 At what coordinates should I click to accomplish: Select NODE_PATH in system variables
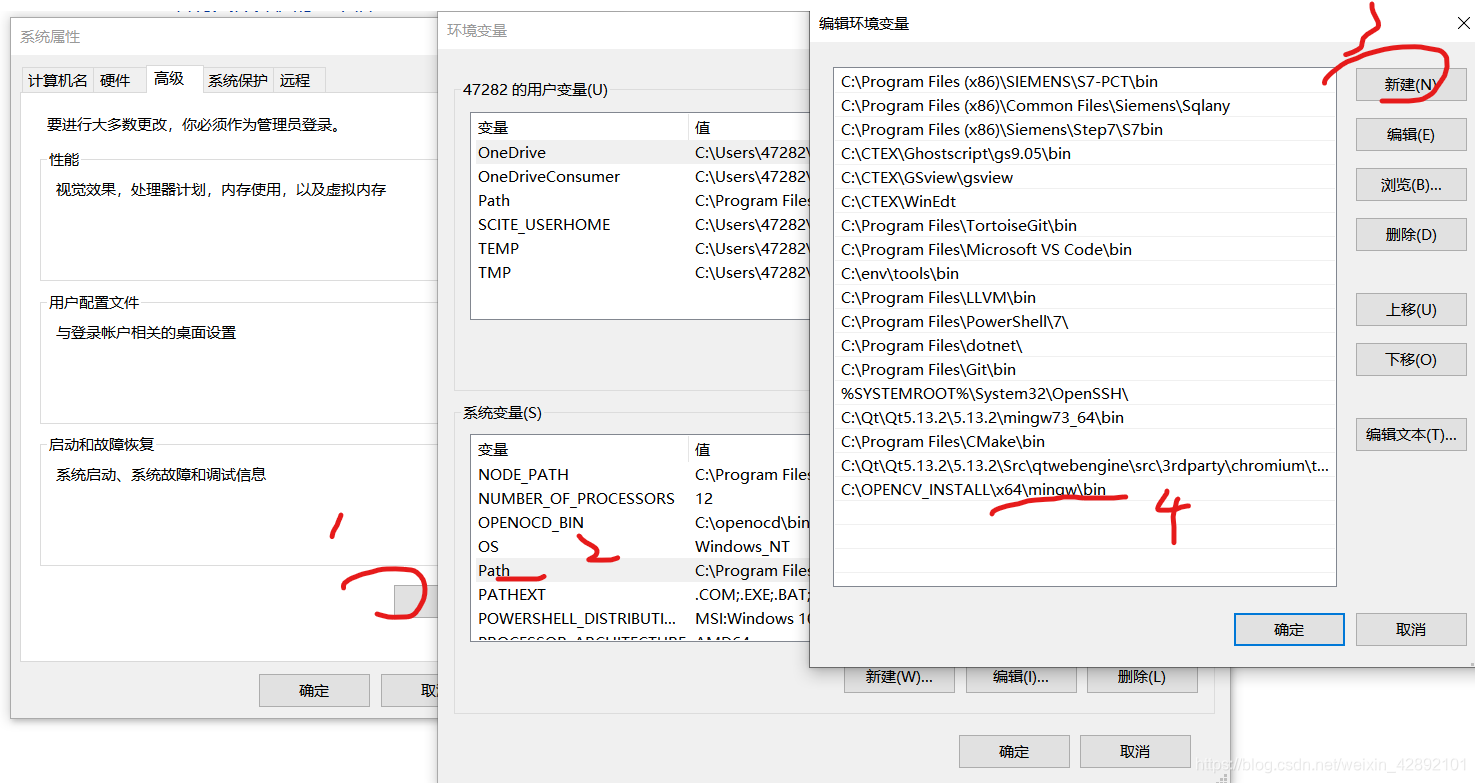pyautogui.click(x=640, y=475)
